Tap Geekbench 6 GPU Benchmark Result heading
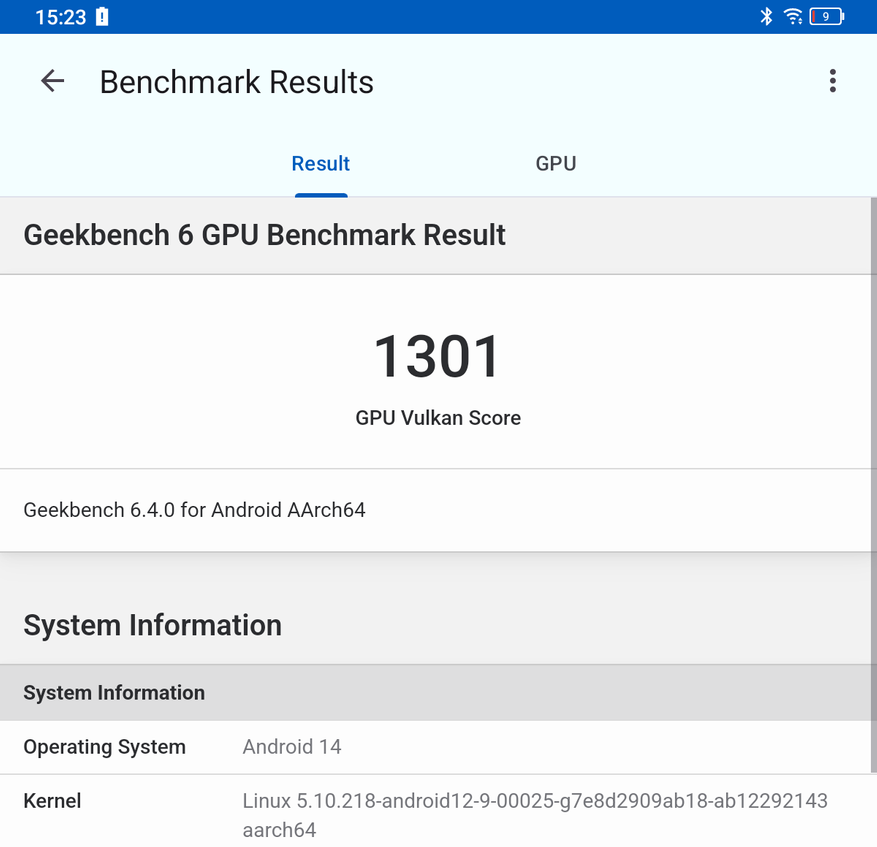The image size is (877, 847). click(265, 234)
